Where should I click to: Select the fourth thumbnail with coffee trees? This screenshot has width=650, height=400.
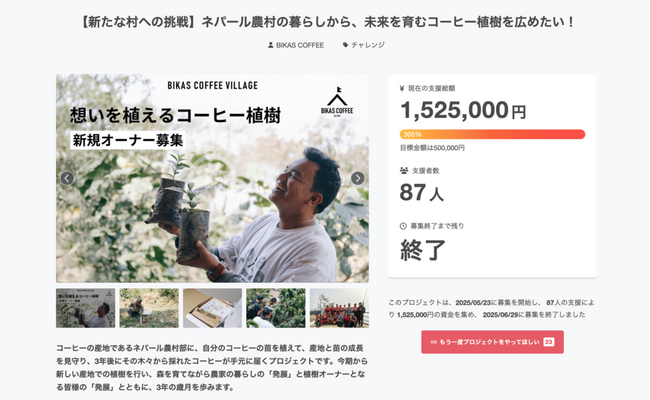[x=275, y=308]
